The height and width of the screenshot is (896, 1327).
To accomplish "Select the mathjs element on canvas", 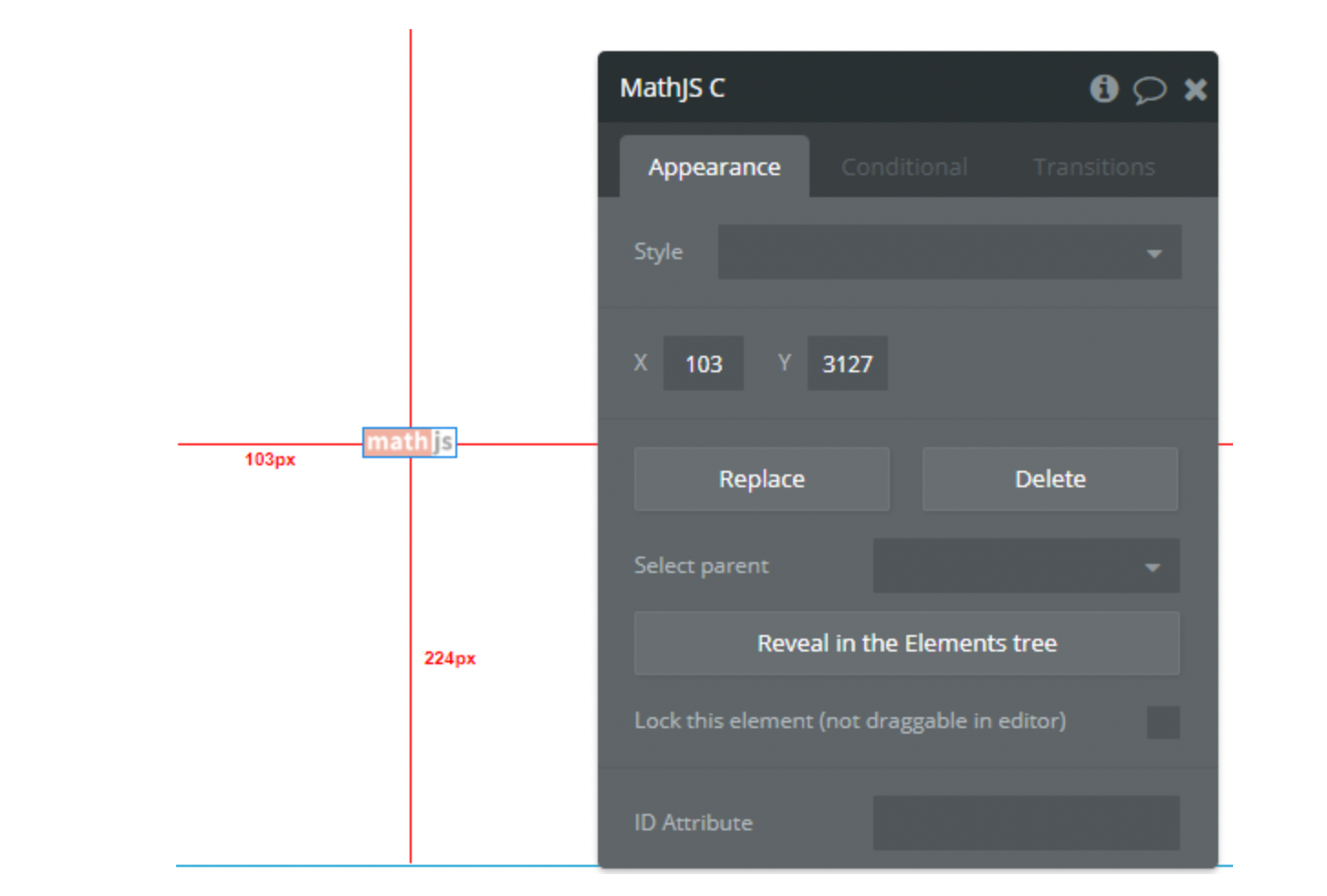I will [x=410, y=443].
